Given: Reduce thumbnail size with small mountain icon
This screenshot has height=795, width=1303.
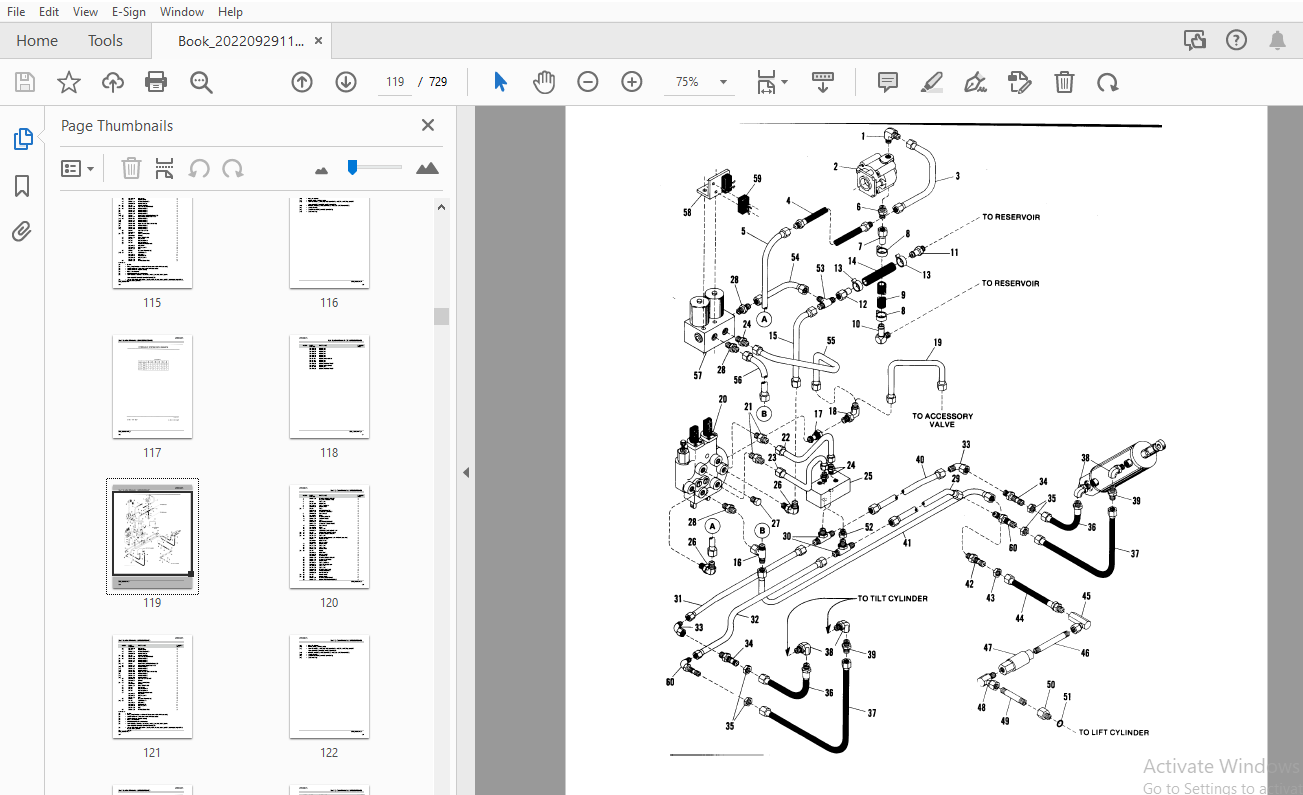Looking at the screenshot, I should click(x=321, y=170).
